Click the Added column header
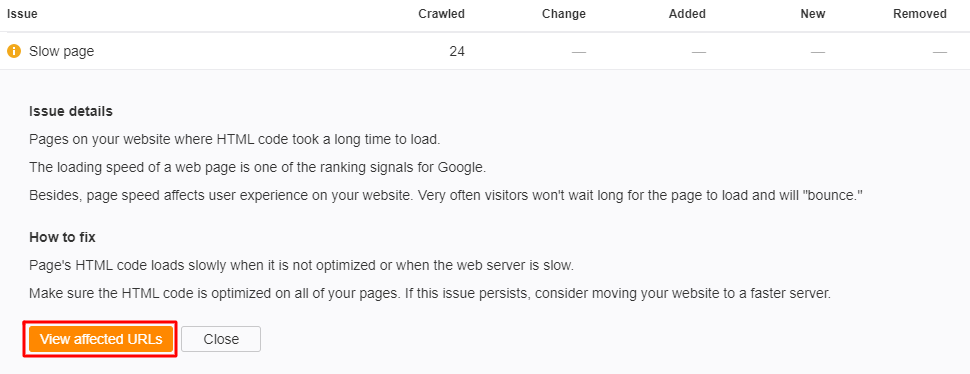970x374 pixels. tap(687, 14)
